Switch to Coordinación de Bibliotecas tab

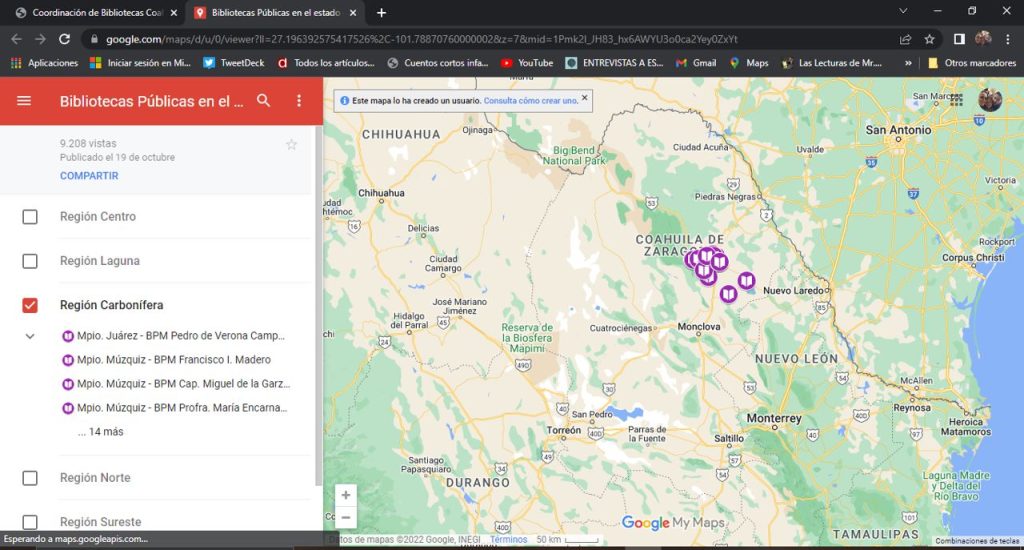tap(90, 13)
